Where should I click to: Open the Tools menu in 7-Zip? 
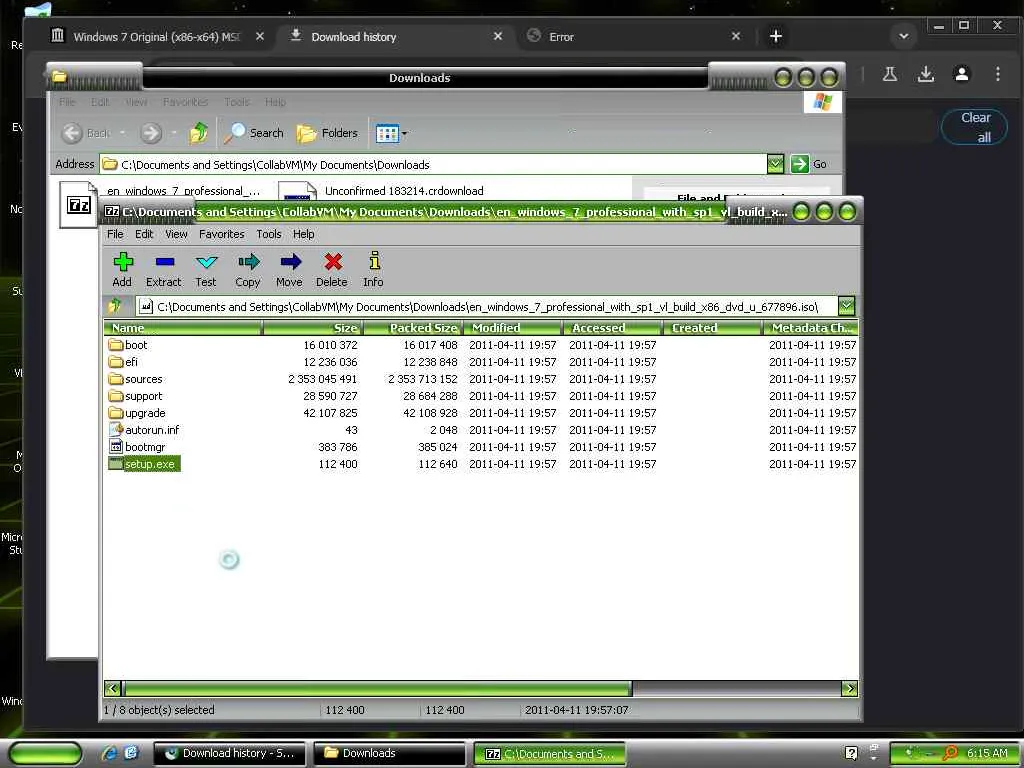tap(268, 234)
